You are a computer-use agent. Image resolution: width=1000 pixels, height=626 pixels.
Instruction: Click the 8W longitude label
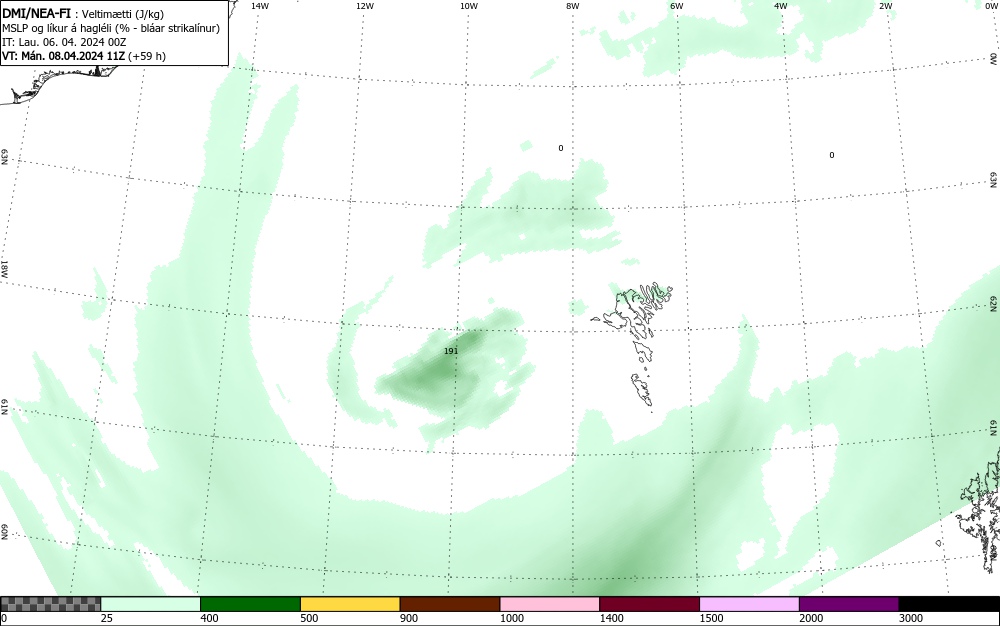point(573,6)
